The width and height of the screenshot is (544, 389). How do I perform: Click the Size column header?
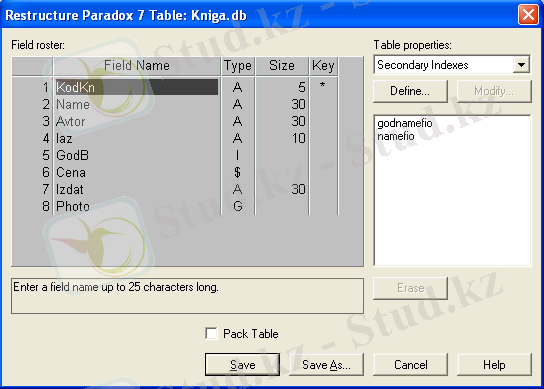click(282, 66)
